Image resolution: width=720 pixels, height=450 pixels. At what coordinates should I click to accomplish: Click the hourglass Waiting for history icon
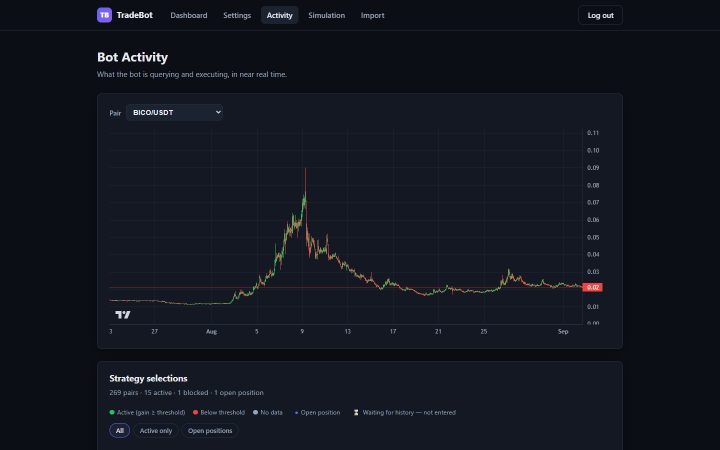pos(356,412)
